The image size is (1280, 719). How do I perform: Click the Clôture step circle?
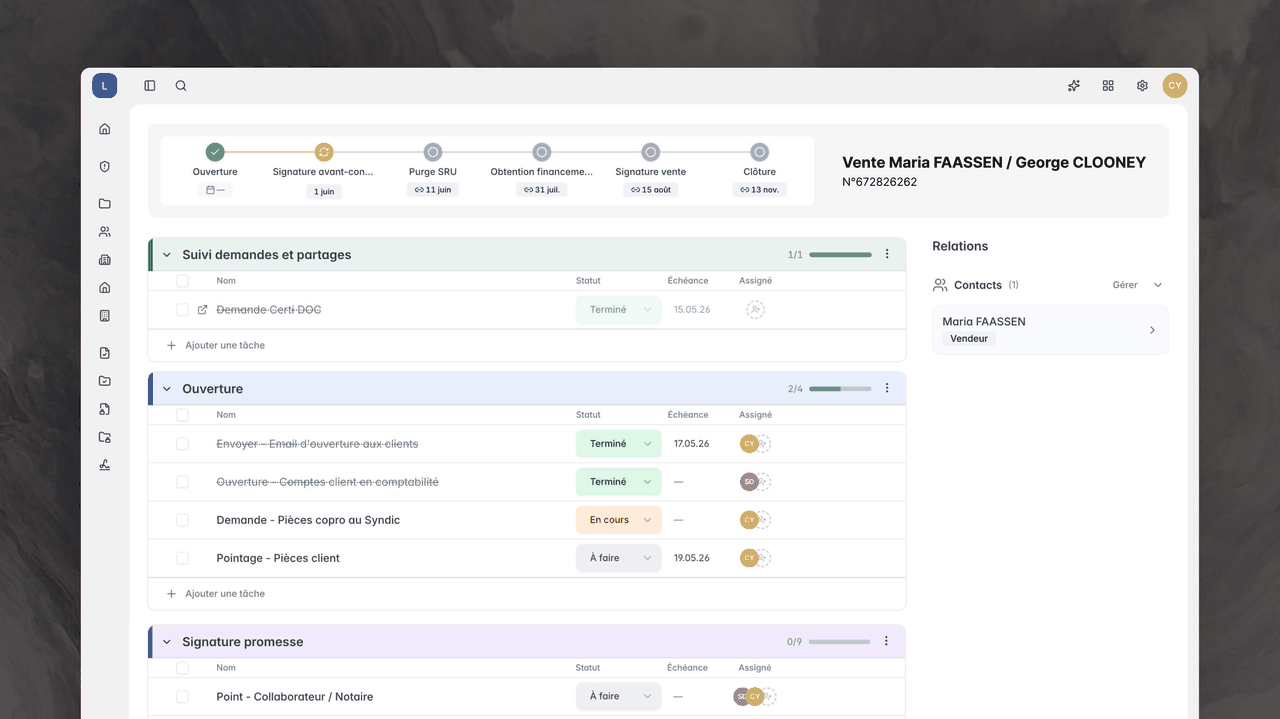[760, 152]
